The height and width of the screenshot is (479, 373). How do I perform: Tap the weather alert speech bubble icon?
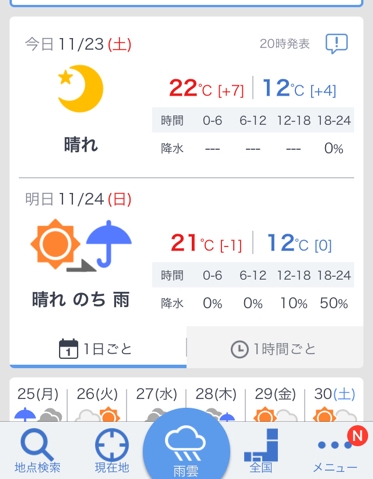tap(337, 44)
